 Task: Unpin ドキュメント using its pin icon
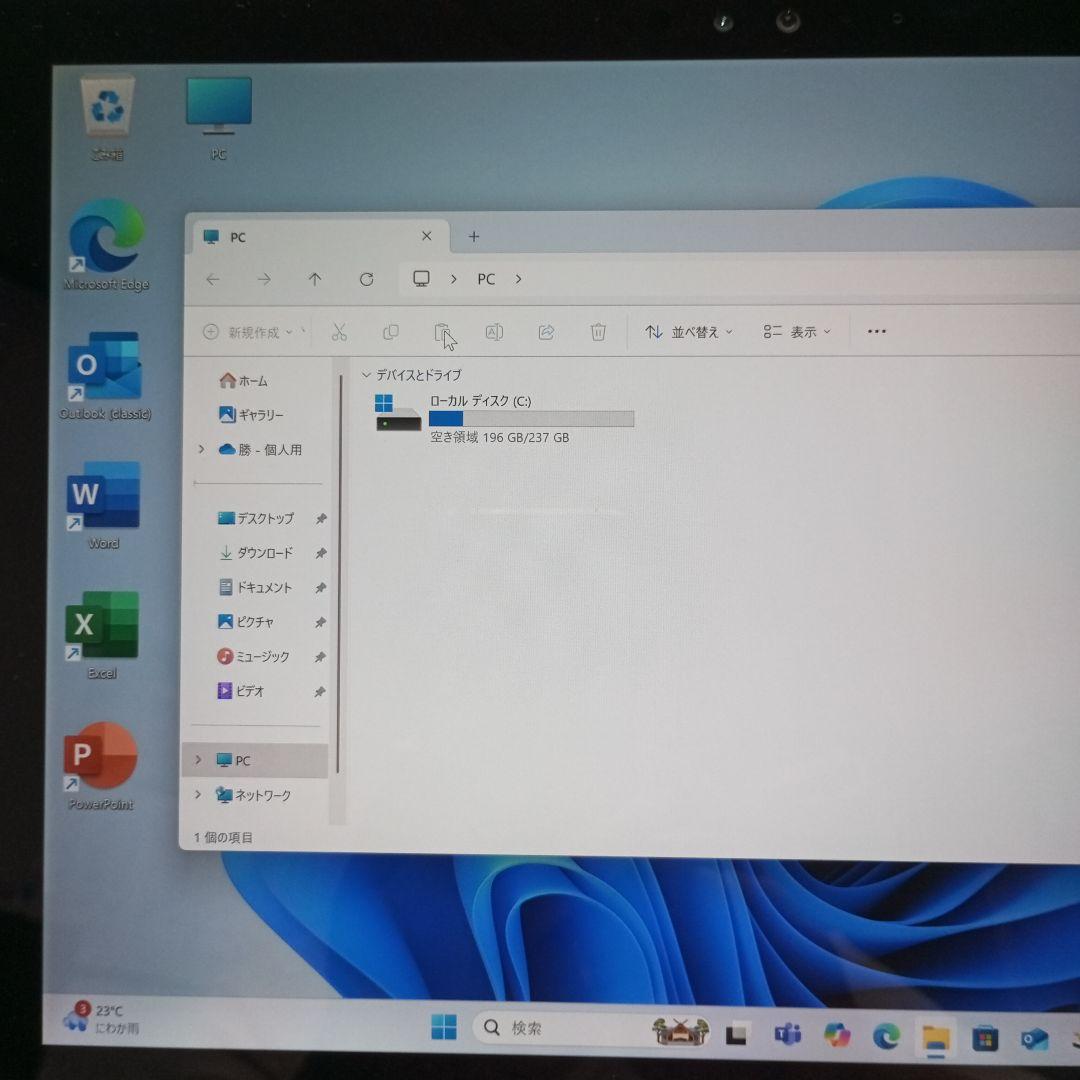coord(320,588)
